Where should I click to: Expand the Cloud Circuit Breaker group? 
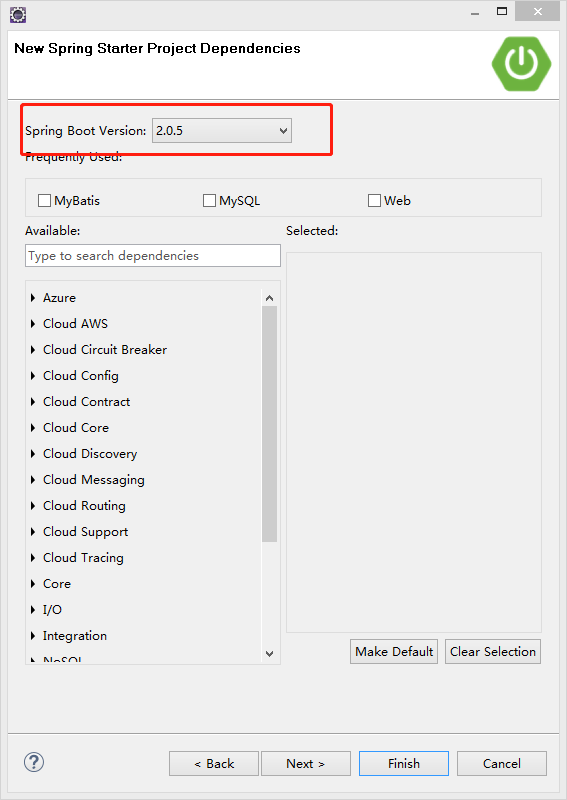pos(33,349)
